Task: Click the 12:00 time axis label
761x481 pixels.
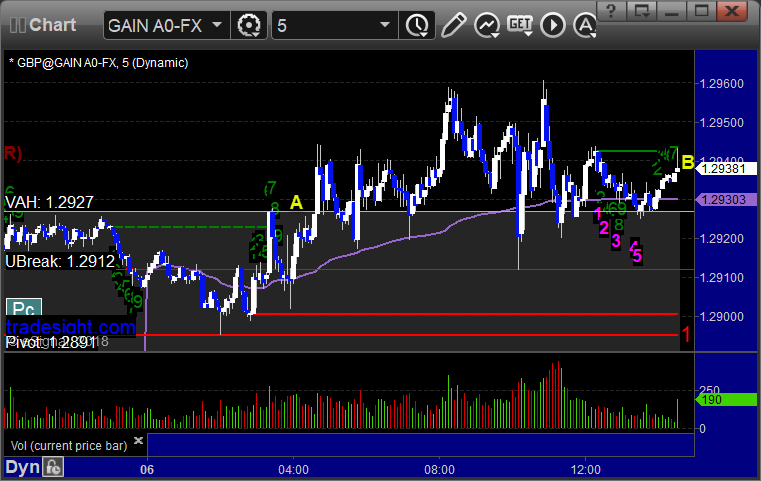Action: 585,470
